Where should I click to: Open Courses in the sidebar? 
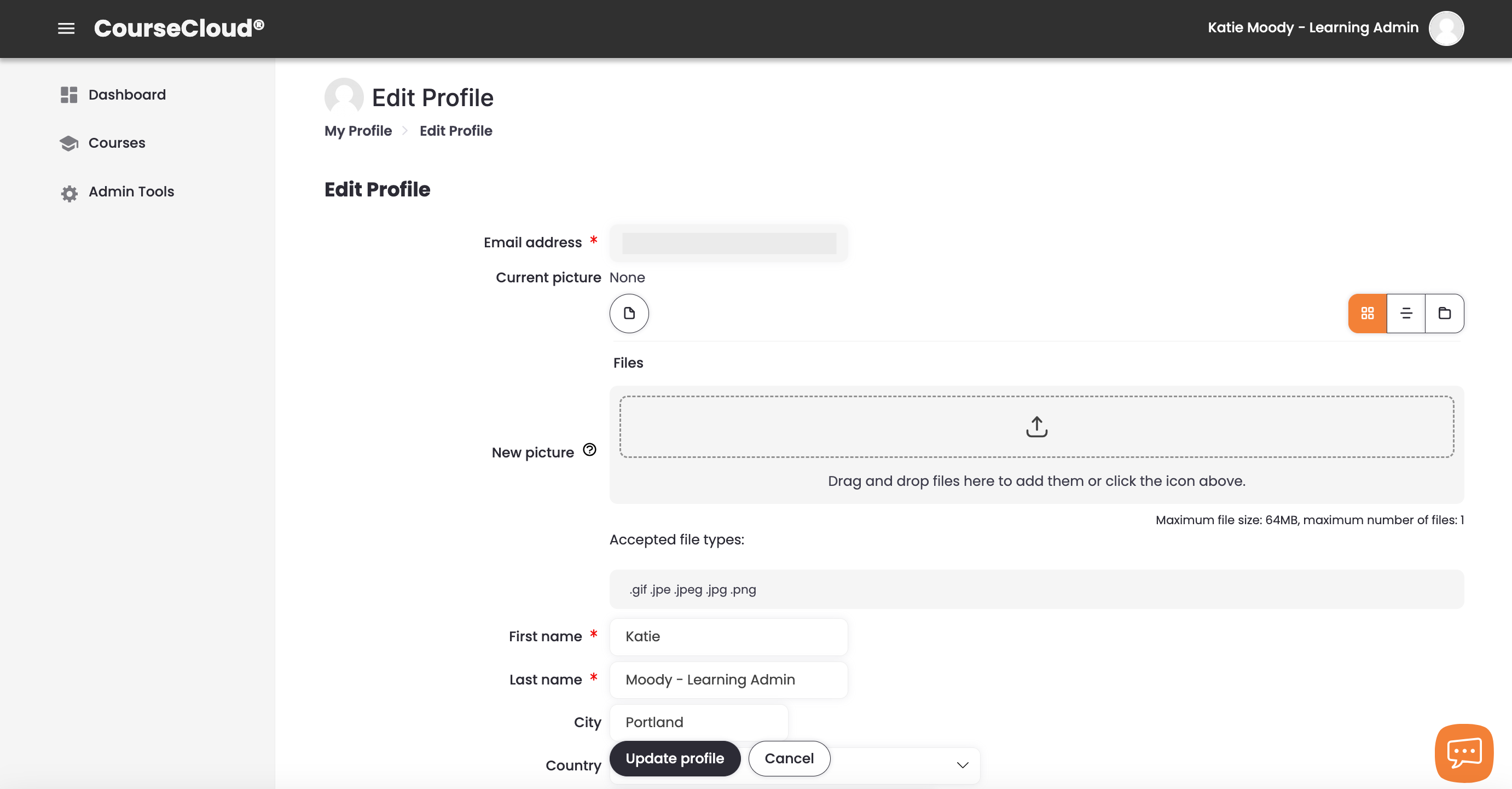coord(117,143)
